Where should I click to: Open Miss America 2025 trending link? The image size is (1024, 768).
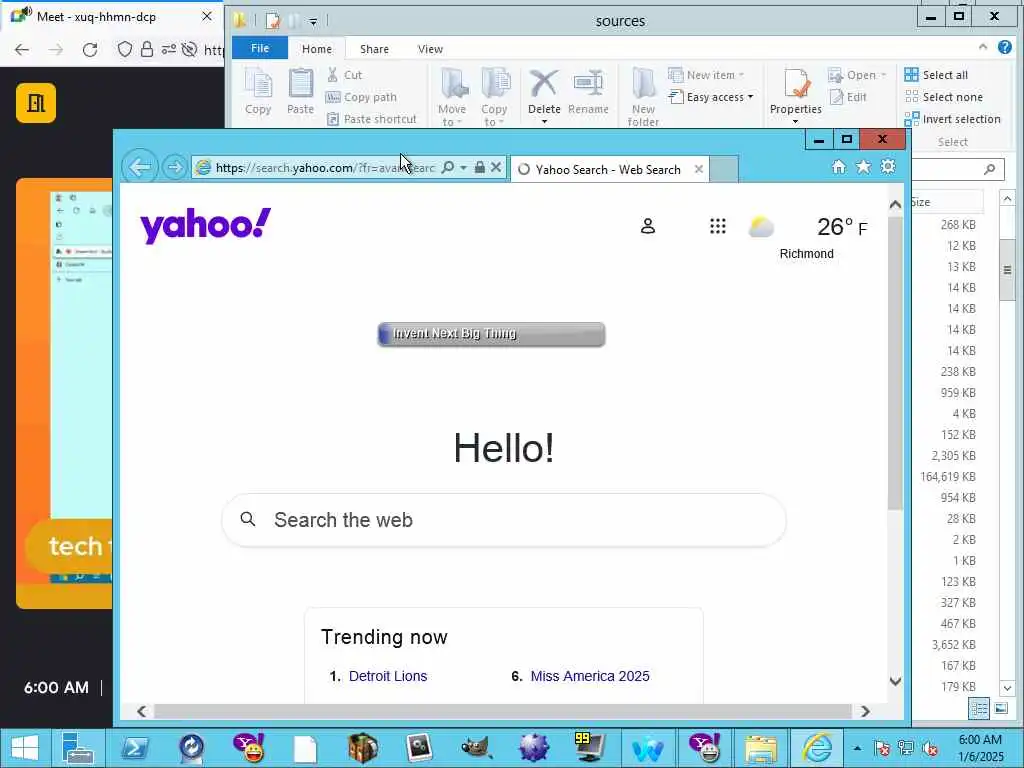pos(590,676)
